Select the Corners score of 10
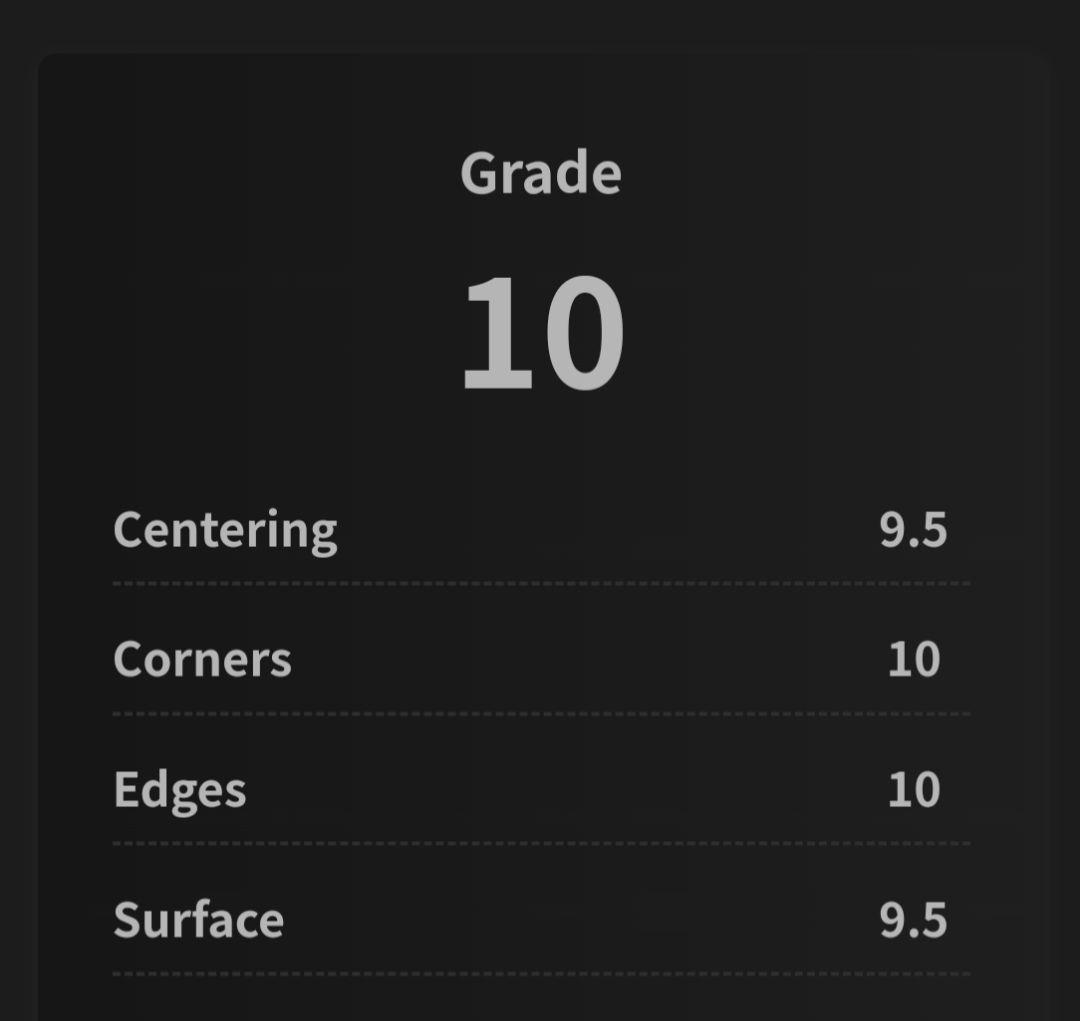 pyautogui.click(x=914, y=660)
